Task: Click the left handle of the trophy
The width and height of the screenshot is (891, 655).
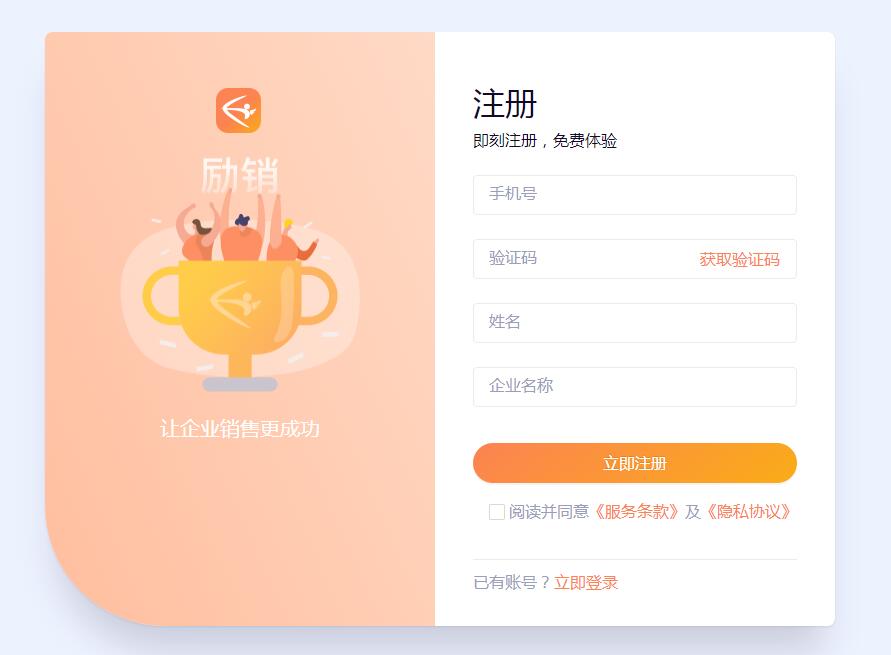Action: pos(161,296)
